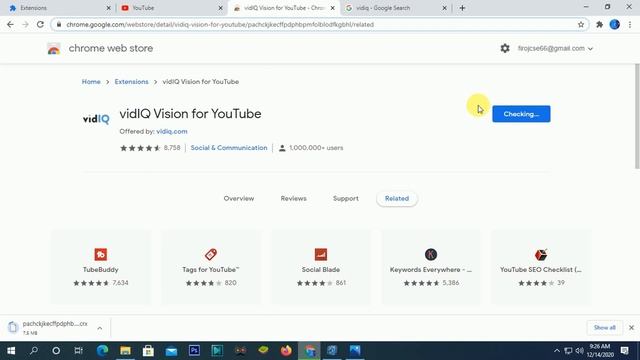Open taskbar search magnifier
This screenshot has height=360, width=640.
(34, 350)
